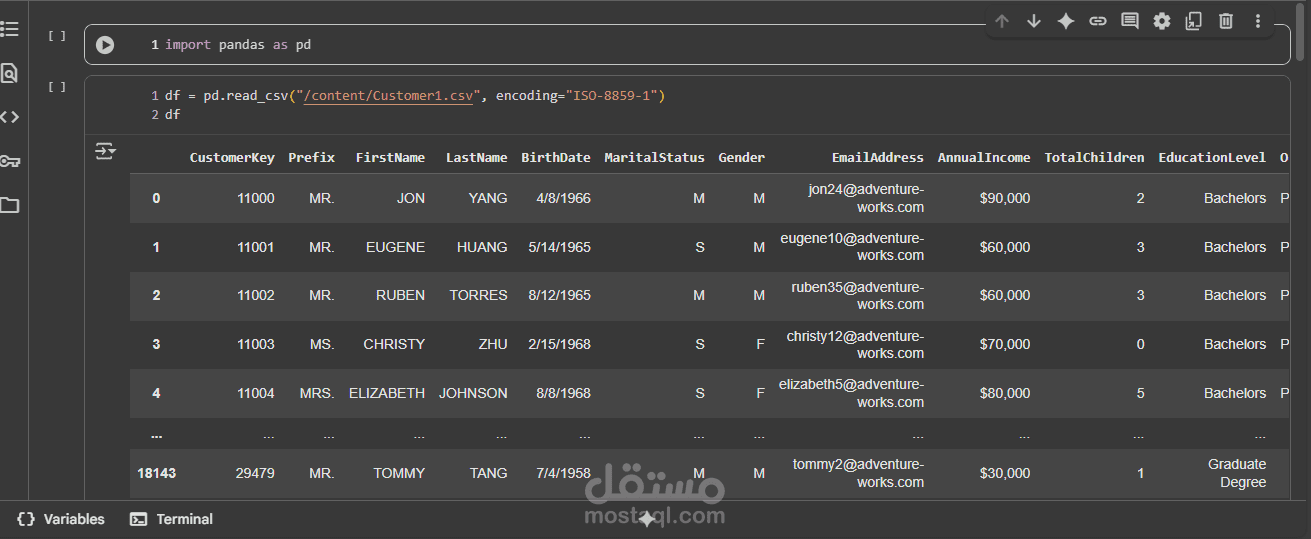This screenshot has width=1311, height=539.
Task: Click christy12@adventure-works.com email cell
Action: point(855,344)
